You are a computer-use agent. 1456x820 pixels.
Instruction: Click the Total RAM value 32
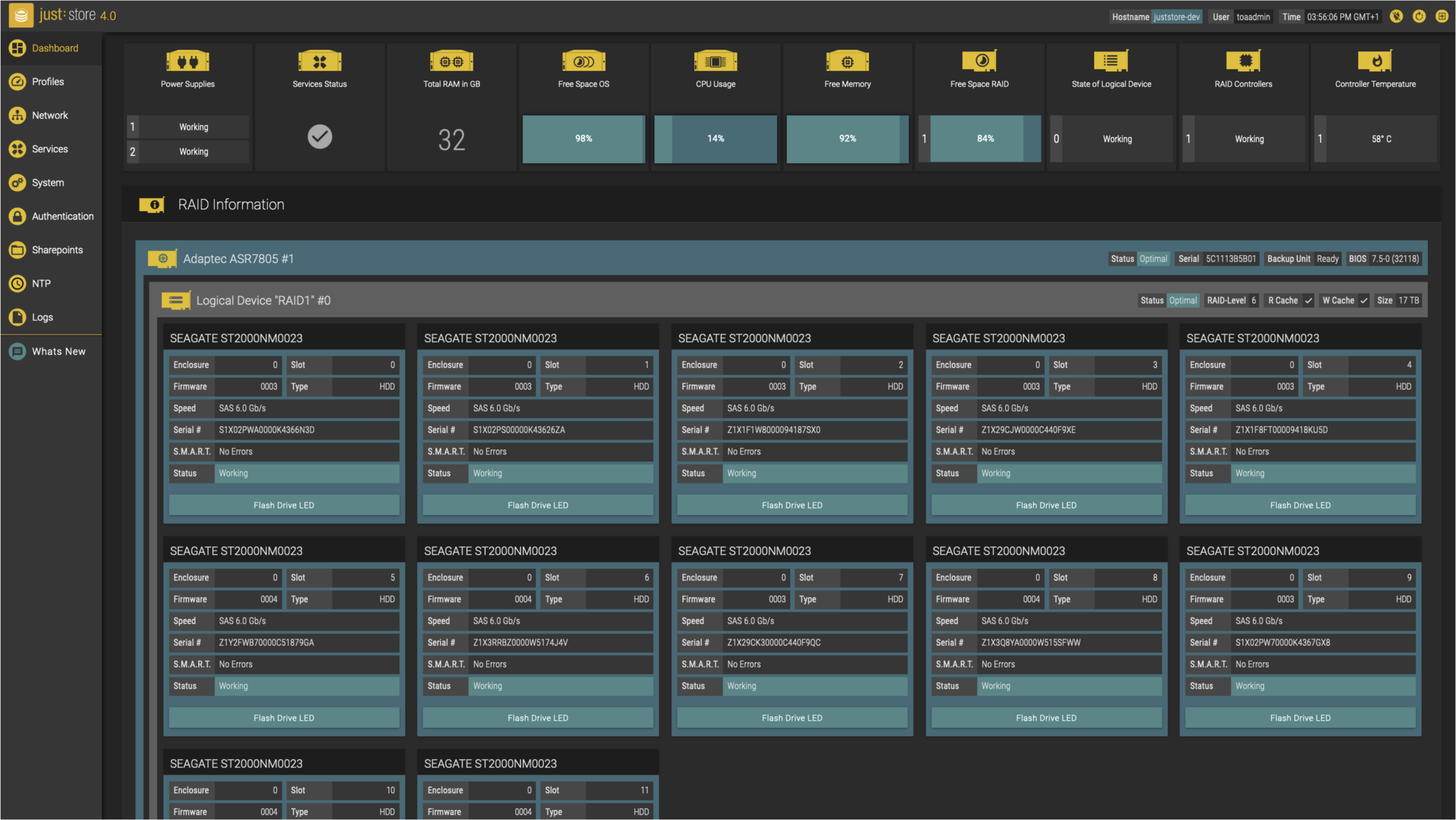coord(451,140)
